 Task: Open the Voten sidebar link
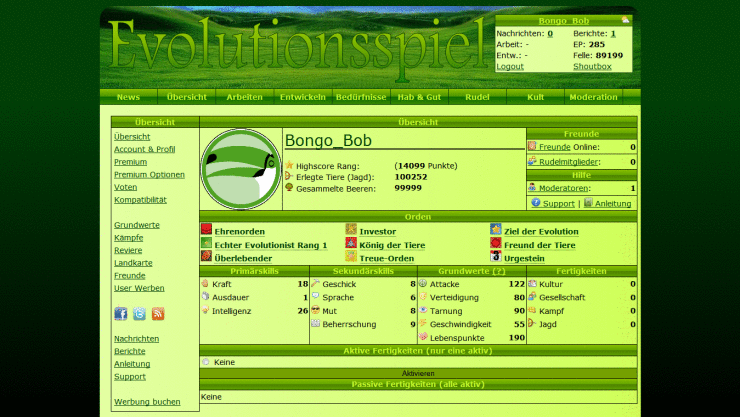tap(126, 187)
